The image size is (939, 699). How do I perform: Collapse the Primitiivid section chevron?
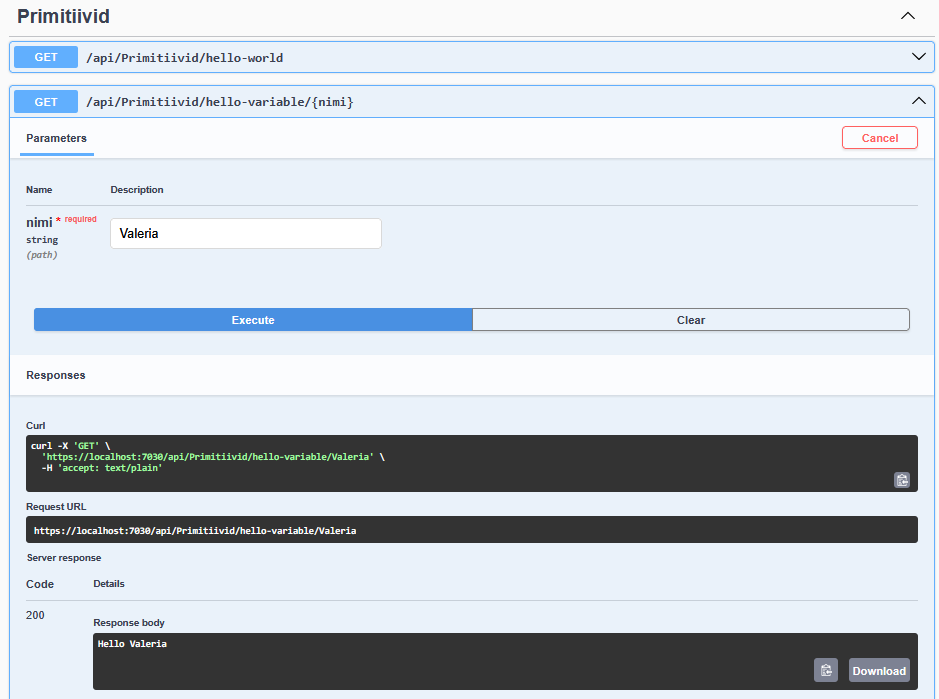tap(908, 16)
